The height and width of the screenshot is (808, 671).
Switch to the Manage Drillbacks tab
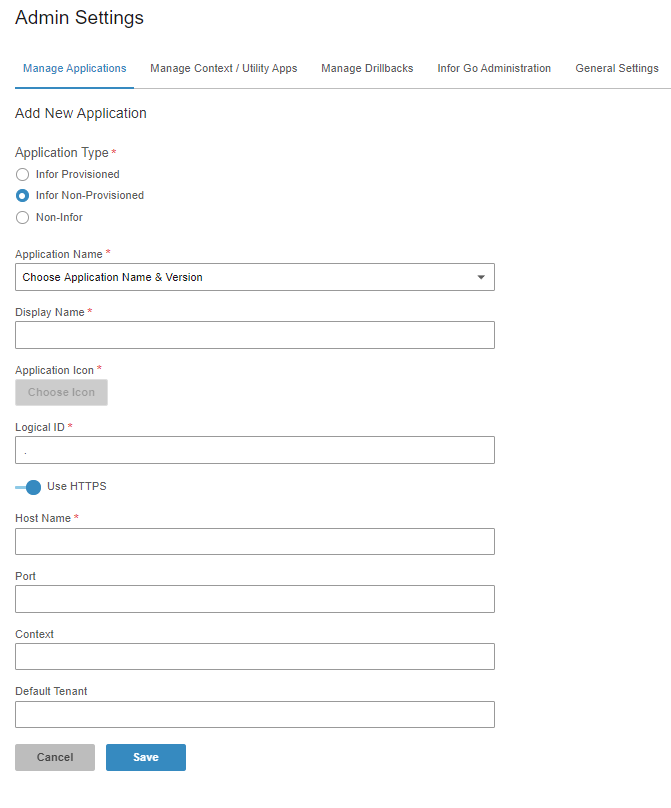click(x=367, y=68)
